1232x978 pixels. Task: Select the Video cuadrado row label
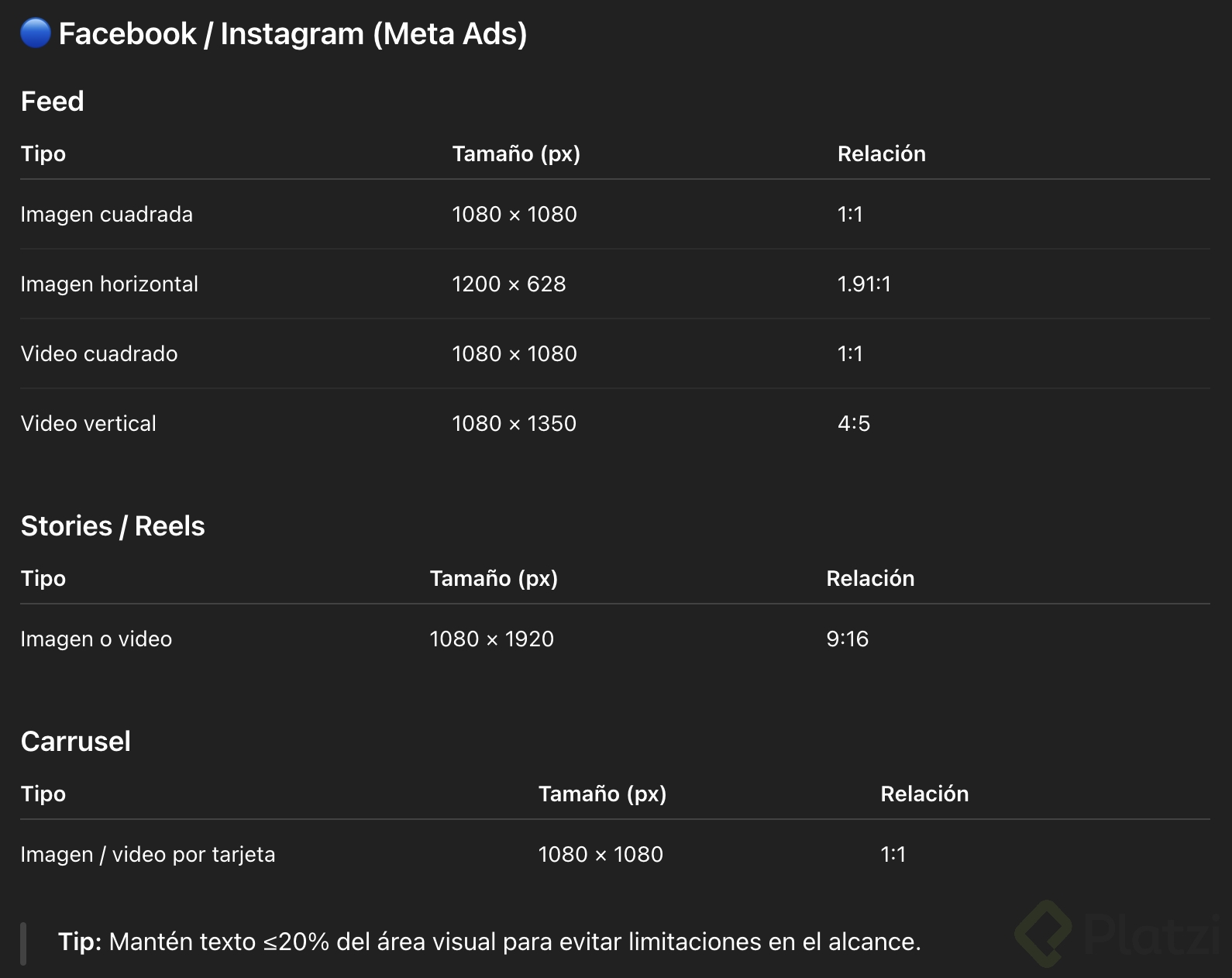coord(99,354)
